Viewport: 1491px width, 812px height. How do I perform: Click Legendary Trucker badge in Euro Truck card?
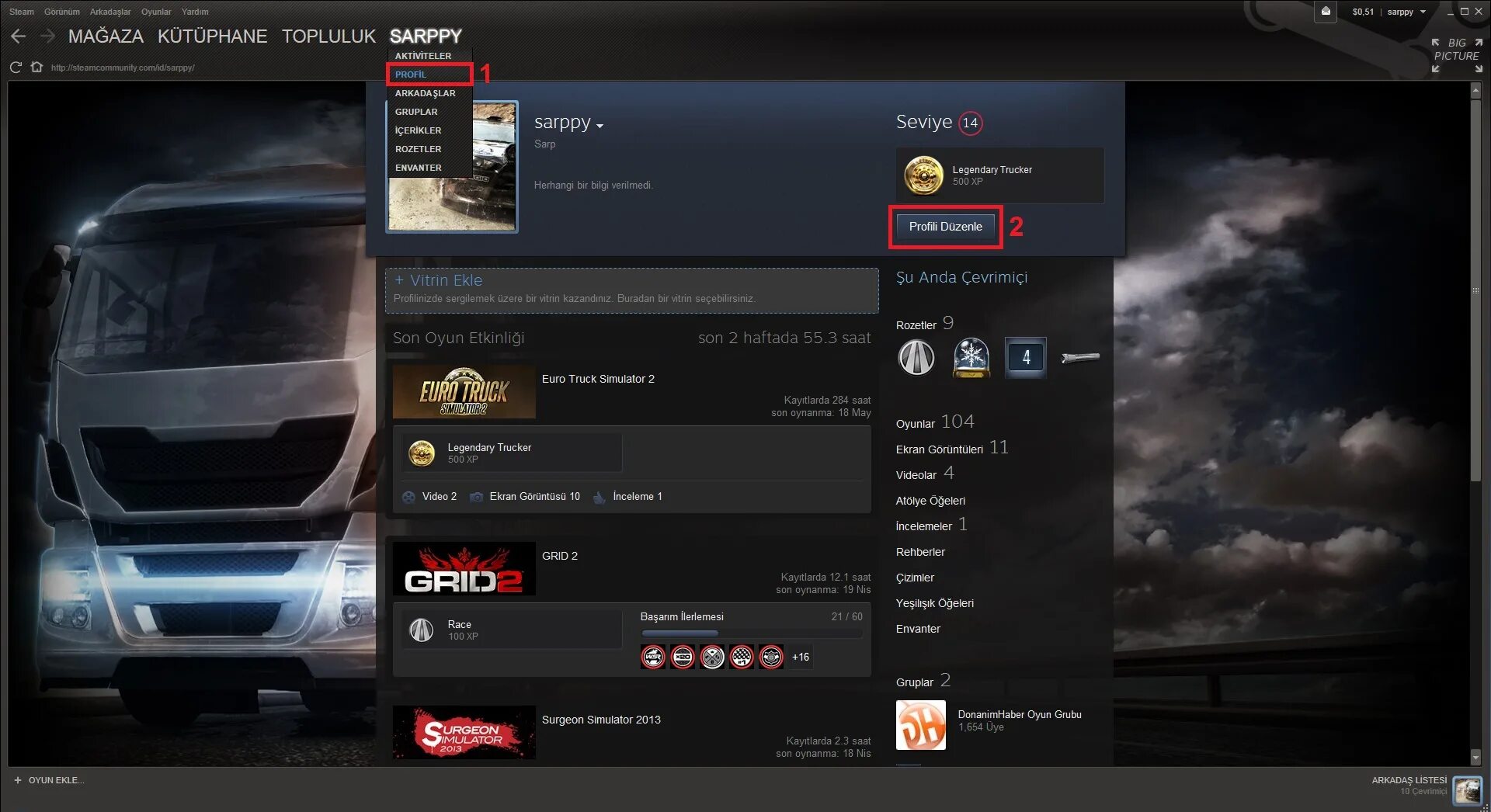pyautogui.click(x=422, y=453)
